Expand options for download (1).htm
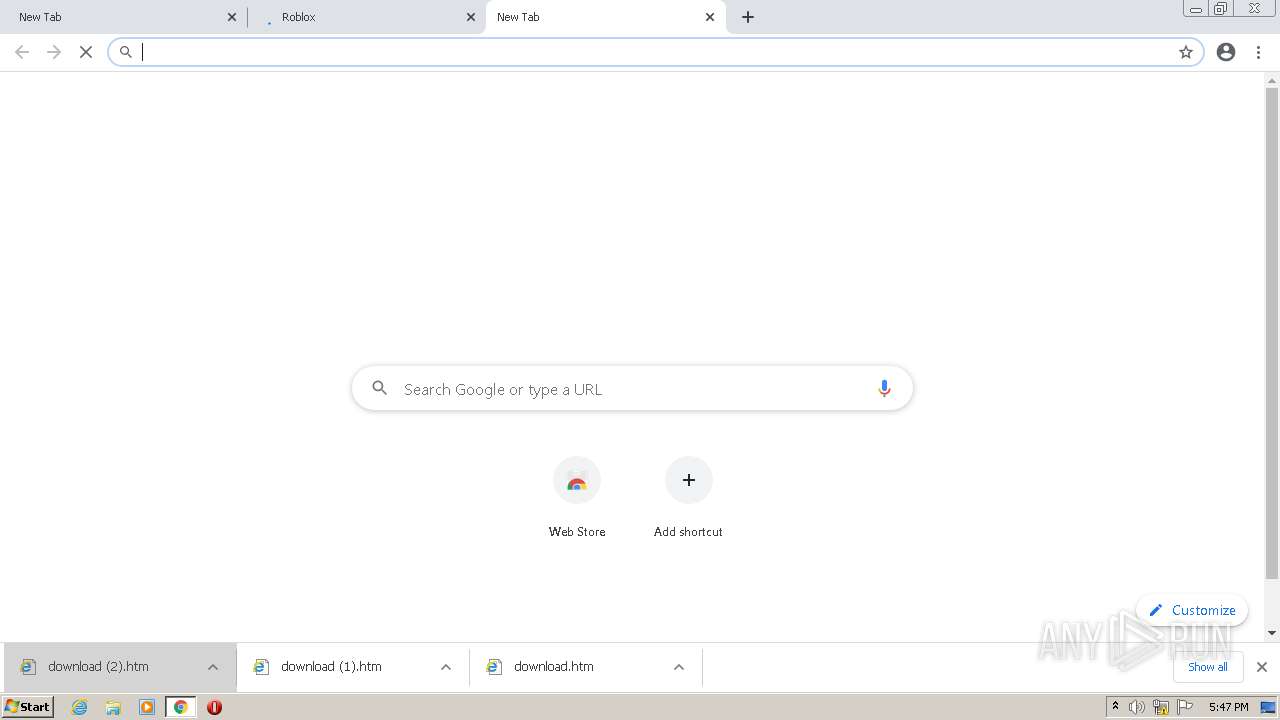The width and height of the screenshot is (1280, 720). (x=446, y=667)
